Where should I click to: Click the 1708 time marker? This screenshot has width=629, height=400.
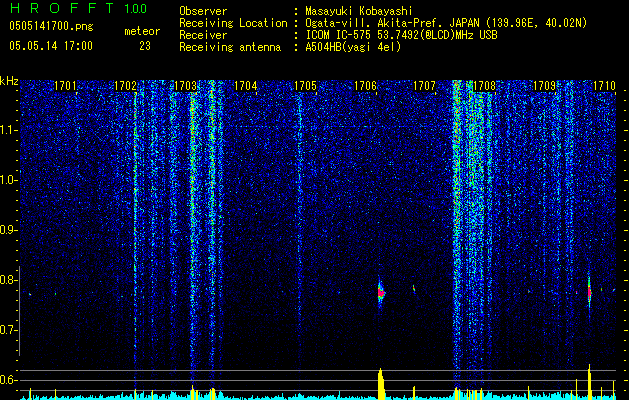tap(485, 86)
